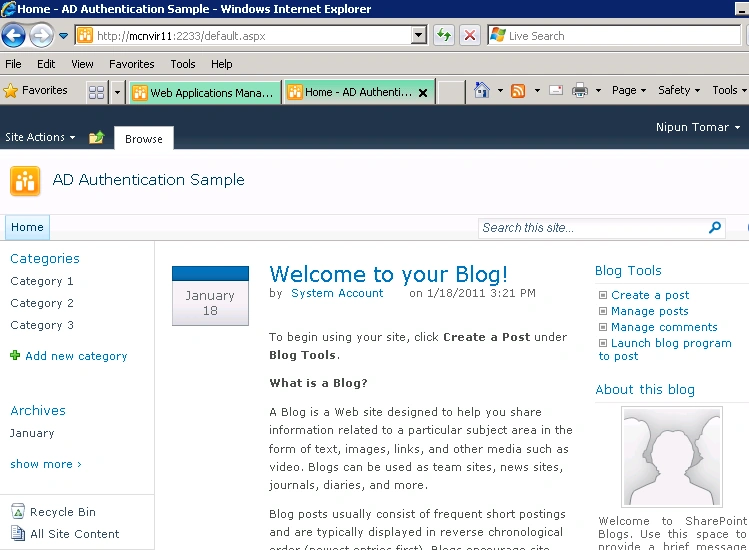Open the All Site Content link
The image size is (749, 550).
(x=75, y=534)
